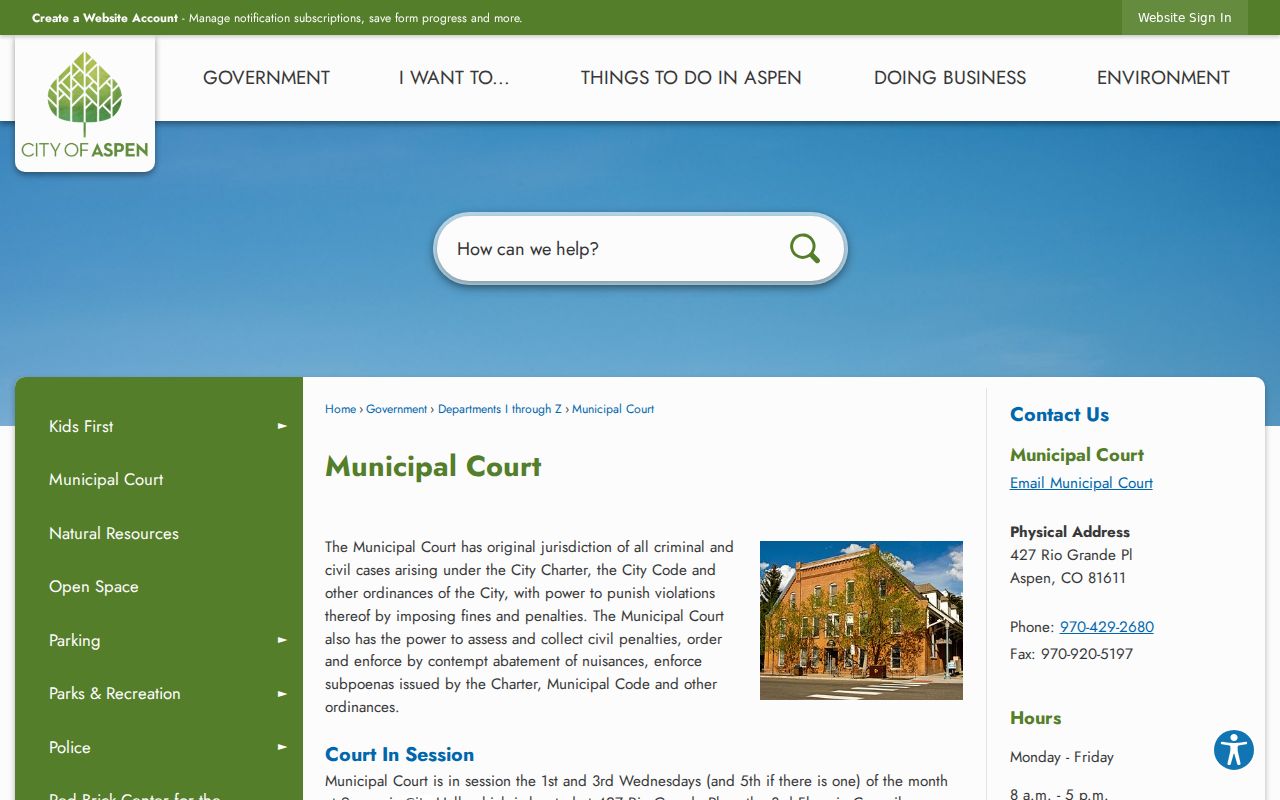Select Municipal Court in sidebar
The image size is (1280, 800).
(x=106, y=480)
